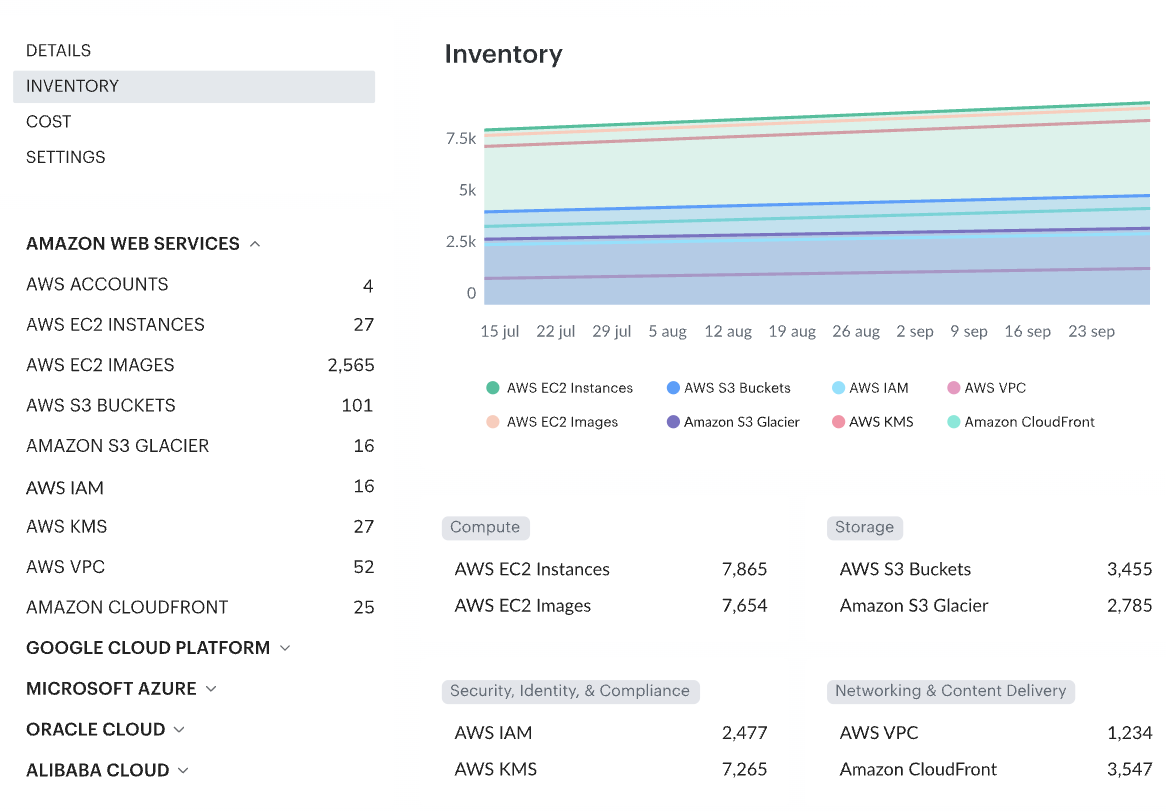This screenshot has width=1166, height=812.
Task: Toggle AWS S3 Buckets legend dot
Action: (673, 388)
